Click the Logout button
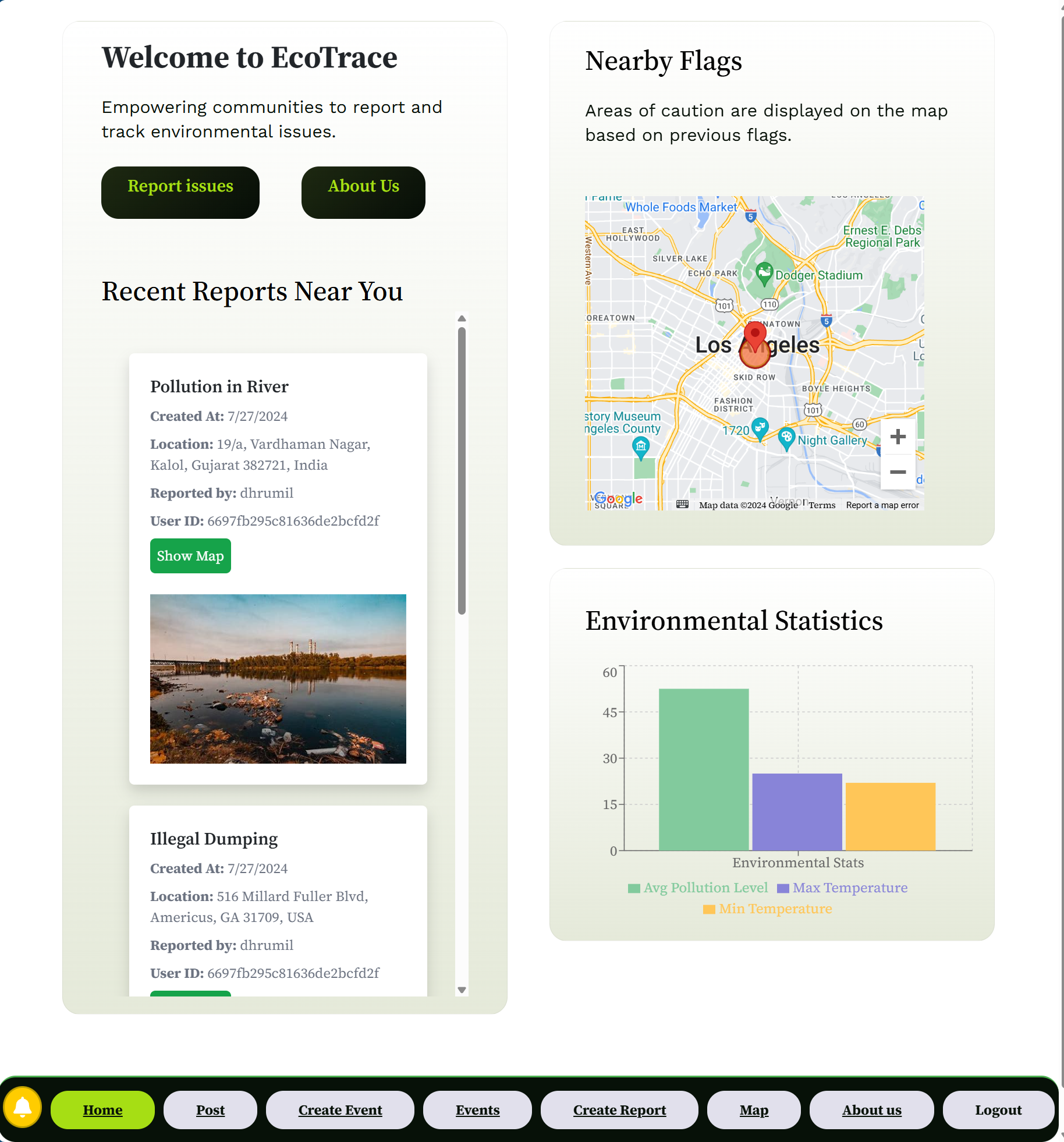Screen dimensions: 1064x1142 click(998, 1110)
